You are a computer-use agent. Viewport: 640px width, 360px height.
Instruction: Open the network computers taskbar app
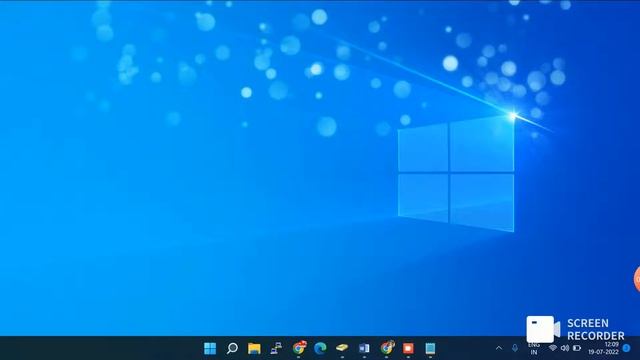(276, 348)
